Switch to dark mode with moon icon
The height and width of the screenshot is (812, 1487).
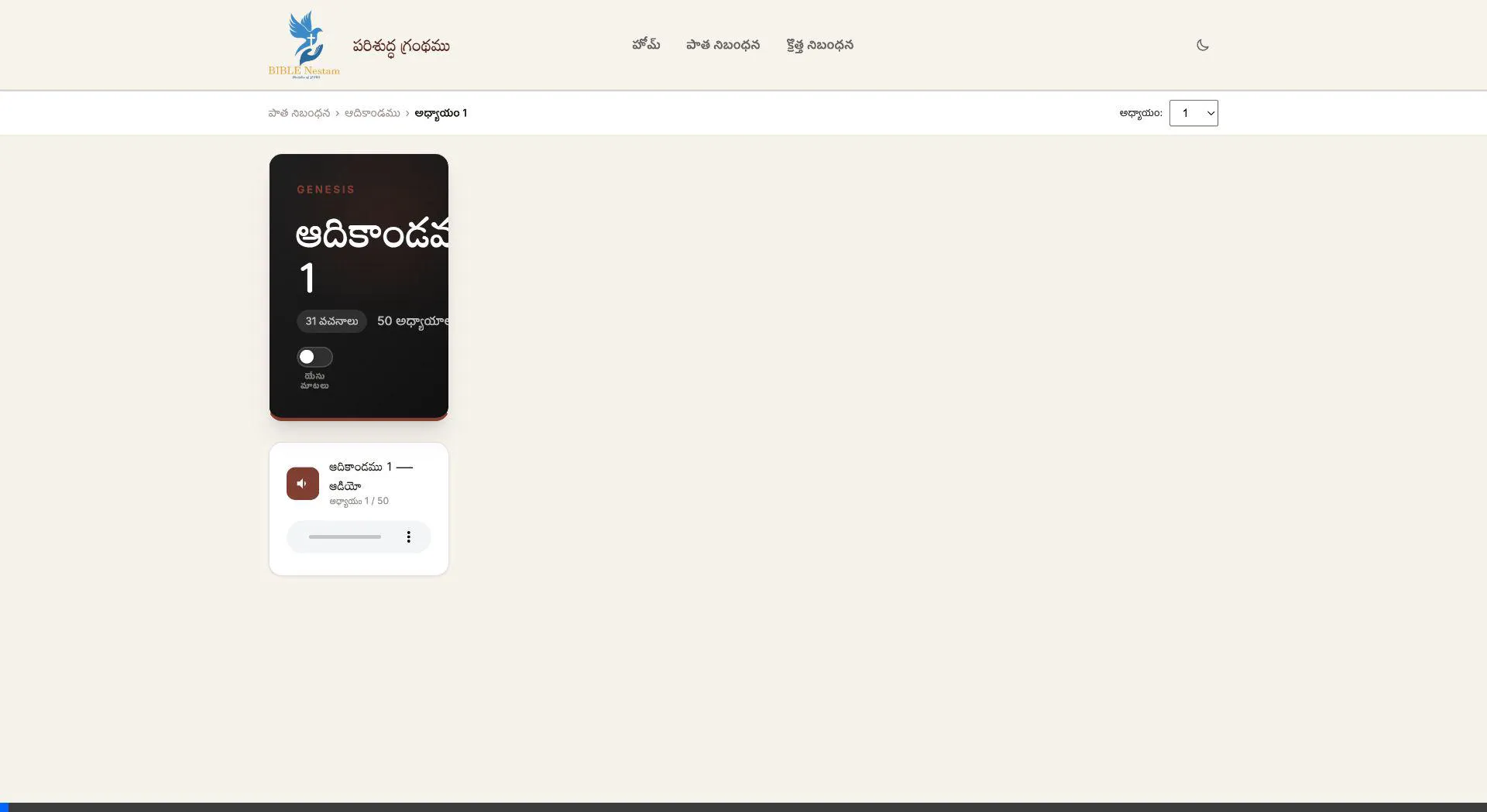tap(1202, 45)
